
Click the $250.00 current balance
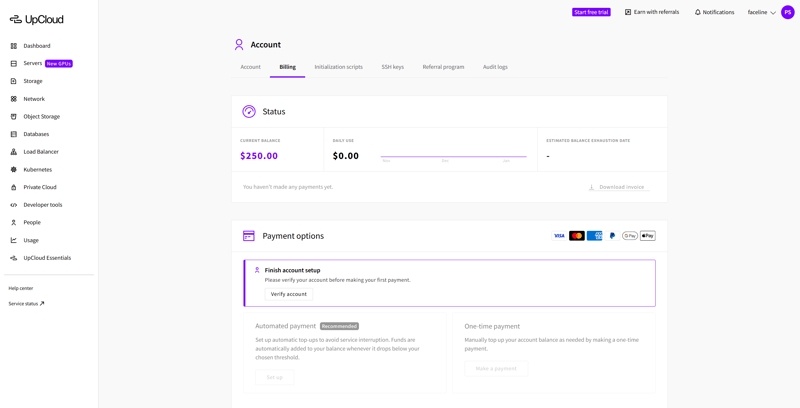[x=259, y=156]
